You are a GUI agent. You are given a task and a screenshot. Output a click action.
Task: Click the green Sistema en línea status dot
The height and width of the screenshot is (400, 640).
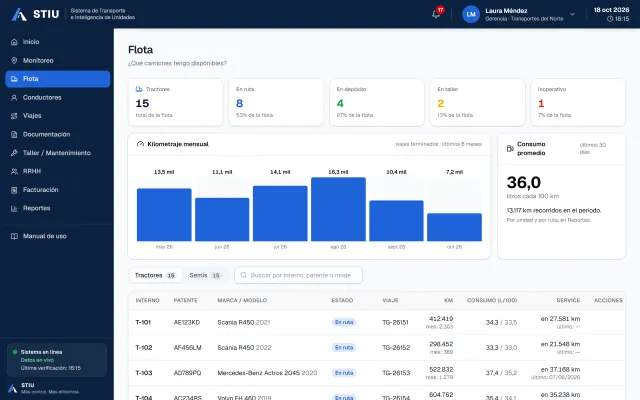click(15, 352)
